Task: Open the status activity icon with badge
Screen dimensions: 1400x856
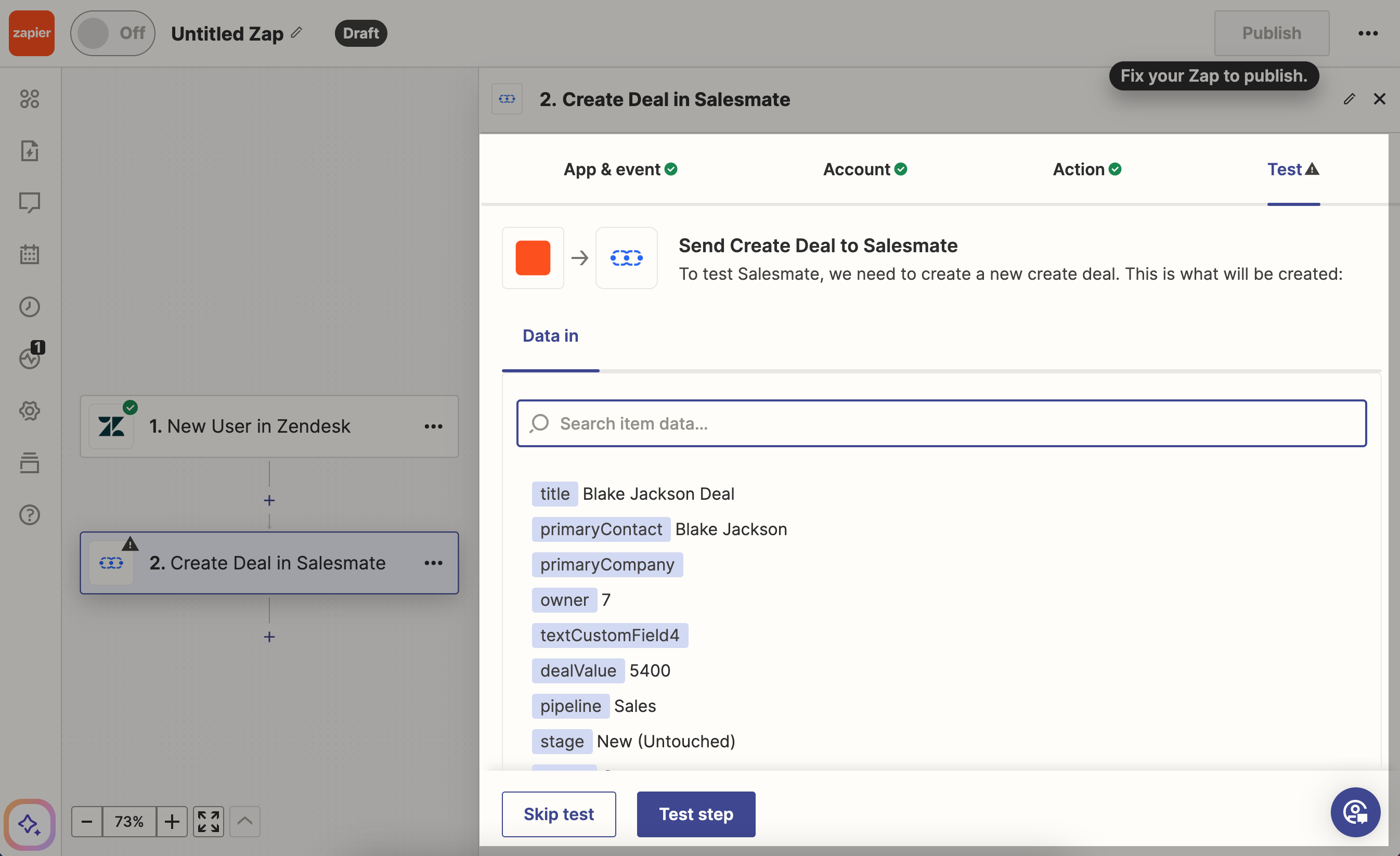Action: tap(31, 356)
